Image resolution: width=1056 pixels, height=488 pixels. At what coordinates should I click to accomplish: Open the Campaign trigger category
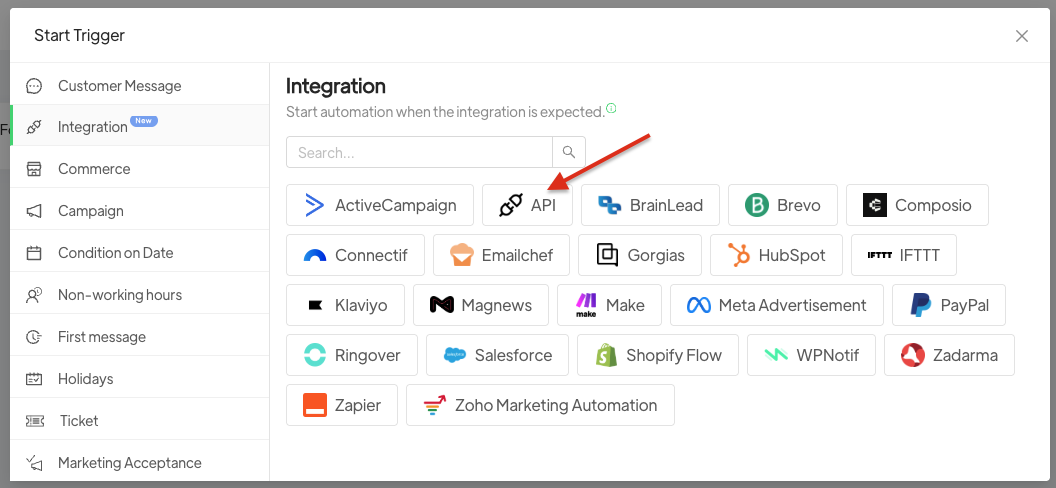pos(91,211)
